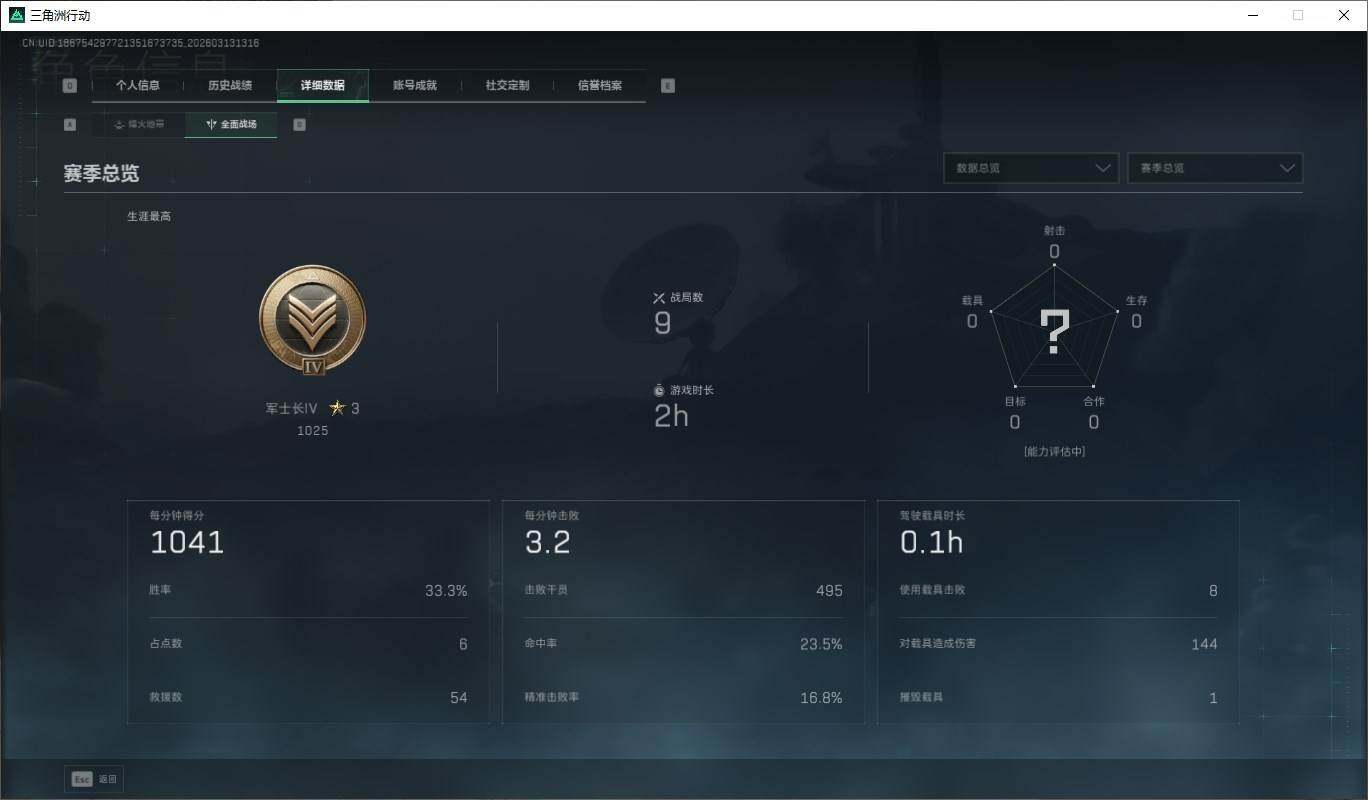Click the E key hint after the tabs
The image size is (1368, 800).
(x=668, y=86)
